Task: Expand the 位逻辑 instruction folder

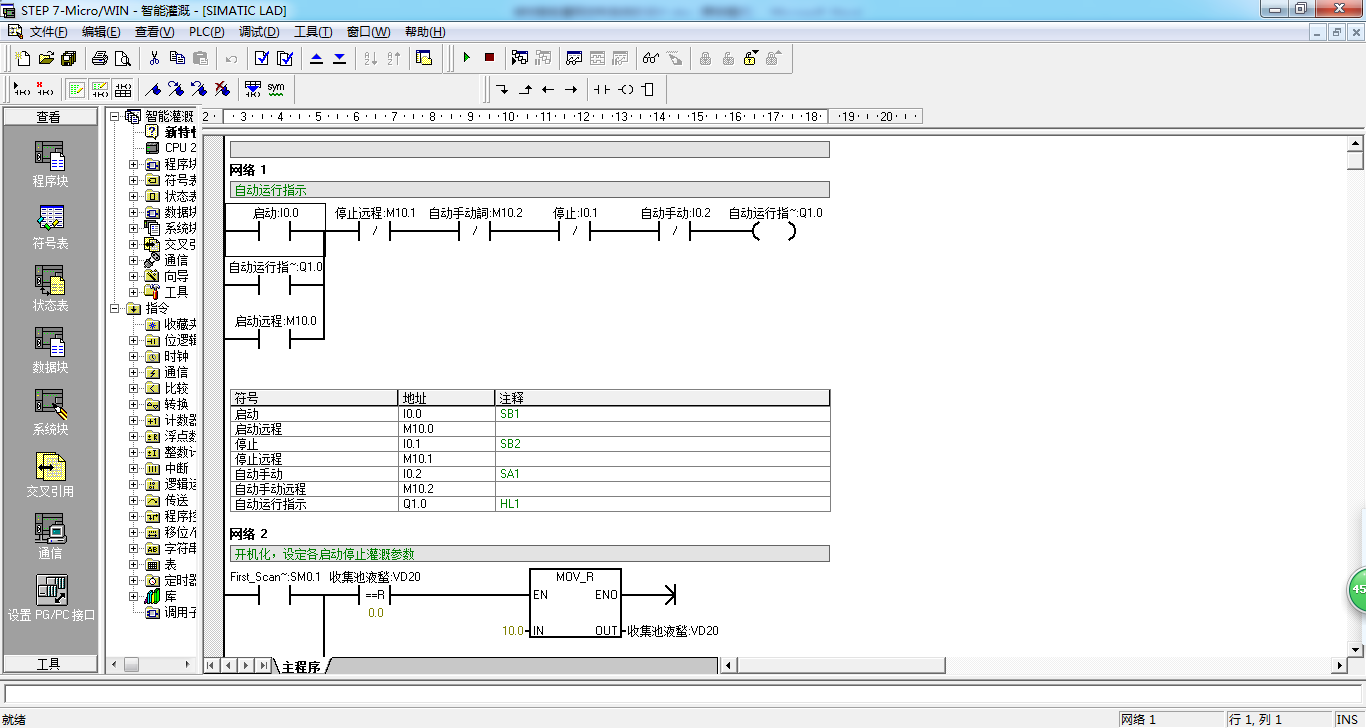Action: click(134, 340)
